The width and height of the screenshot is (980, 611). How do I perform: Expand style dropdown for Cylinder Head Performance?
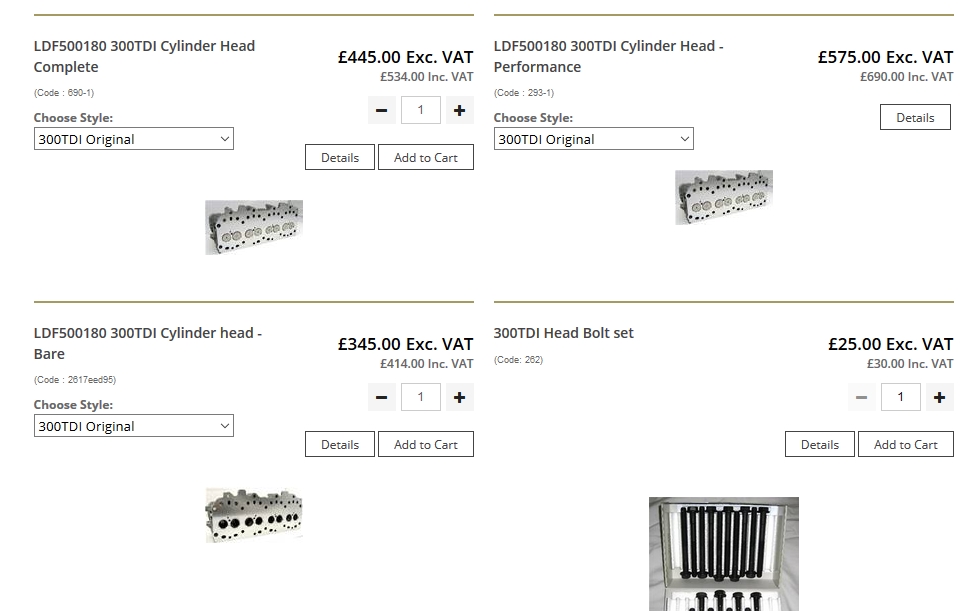click(593, 139)
